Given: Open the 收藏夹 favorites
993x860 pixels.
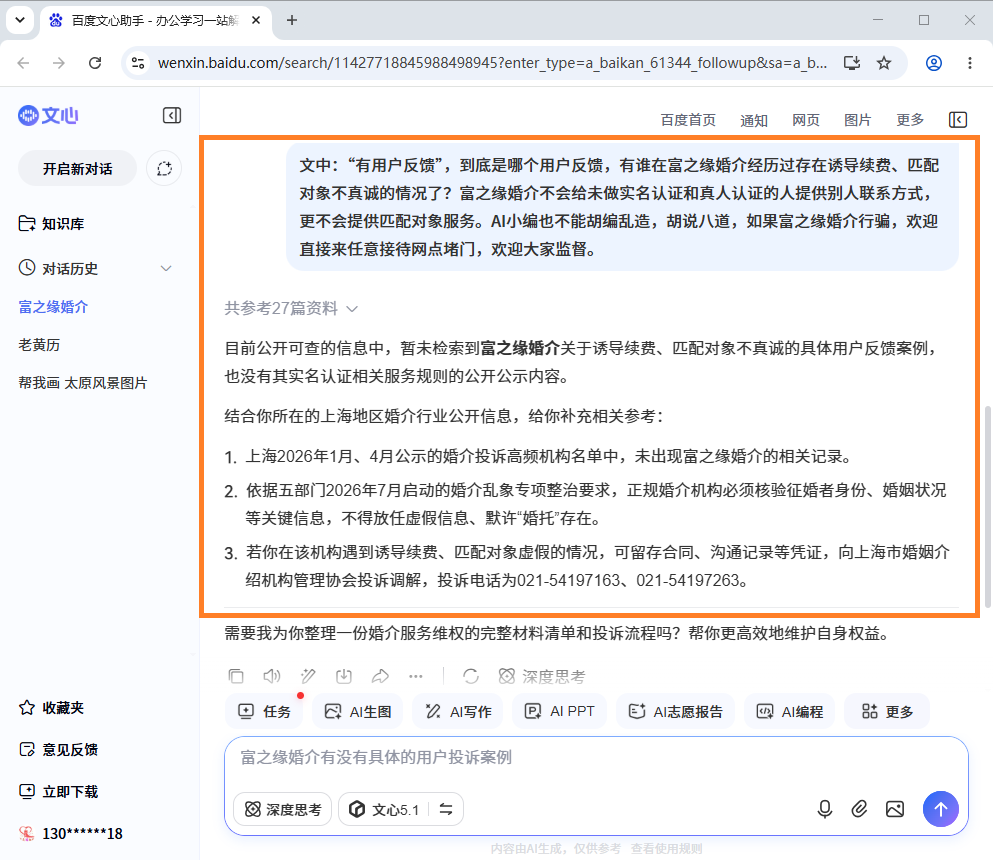Looking at the screenshot, I should point(51,707).
